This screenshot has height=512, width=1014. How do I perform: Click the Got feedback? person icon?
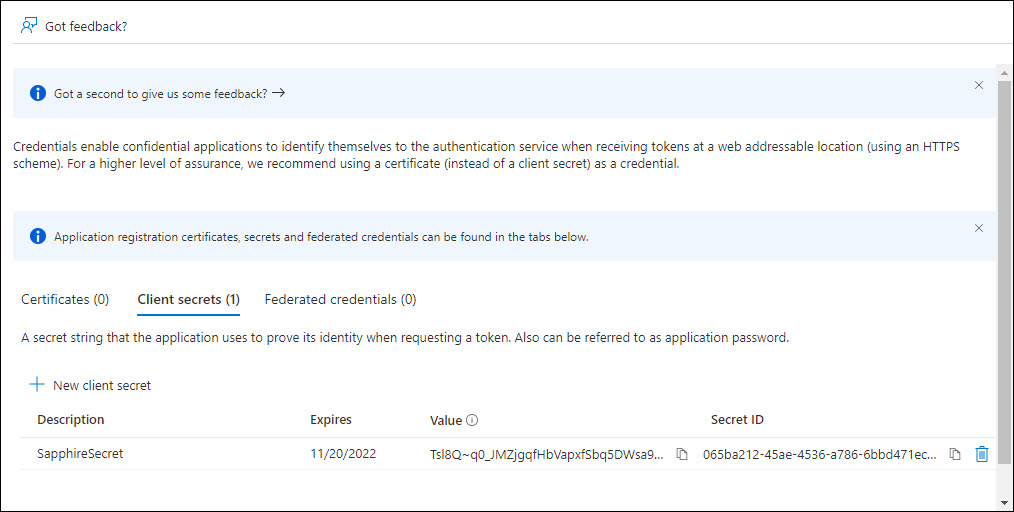[28, 26]
